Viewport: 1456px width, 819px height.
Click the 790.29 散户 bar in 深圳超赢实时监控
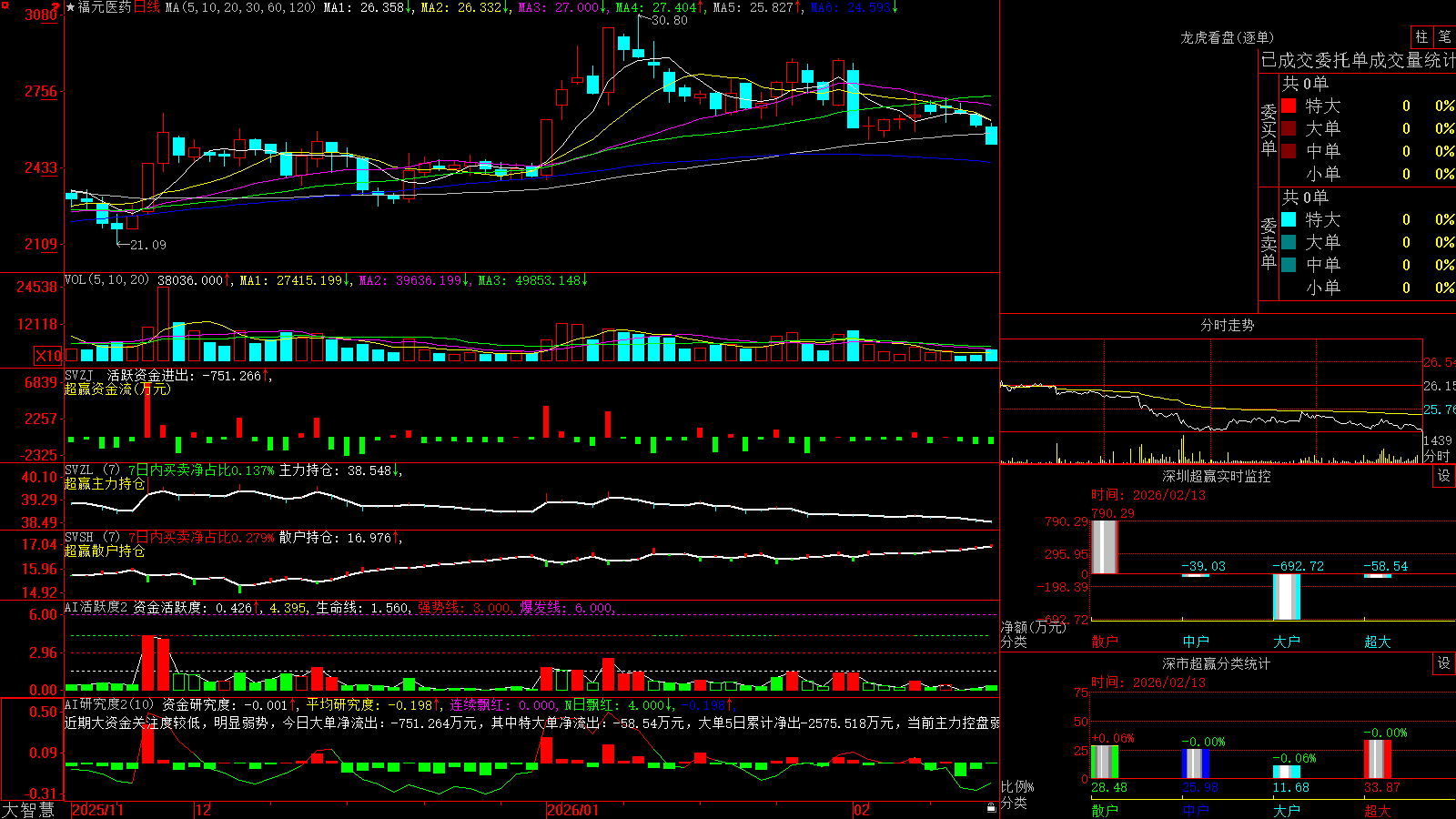point(1104,547)
